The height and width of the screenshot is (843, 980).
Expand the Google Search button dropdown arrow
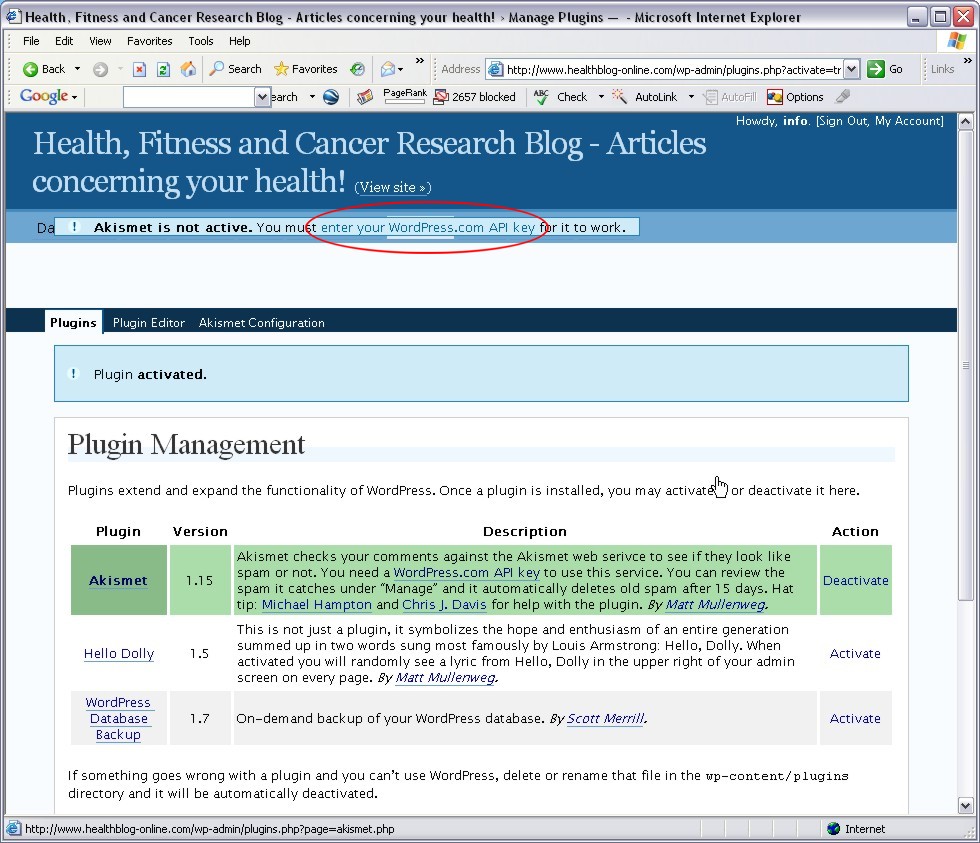pos(312,97)
